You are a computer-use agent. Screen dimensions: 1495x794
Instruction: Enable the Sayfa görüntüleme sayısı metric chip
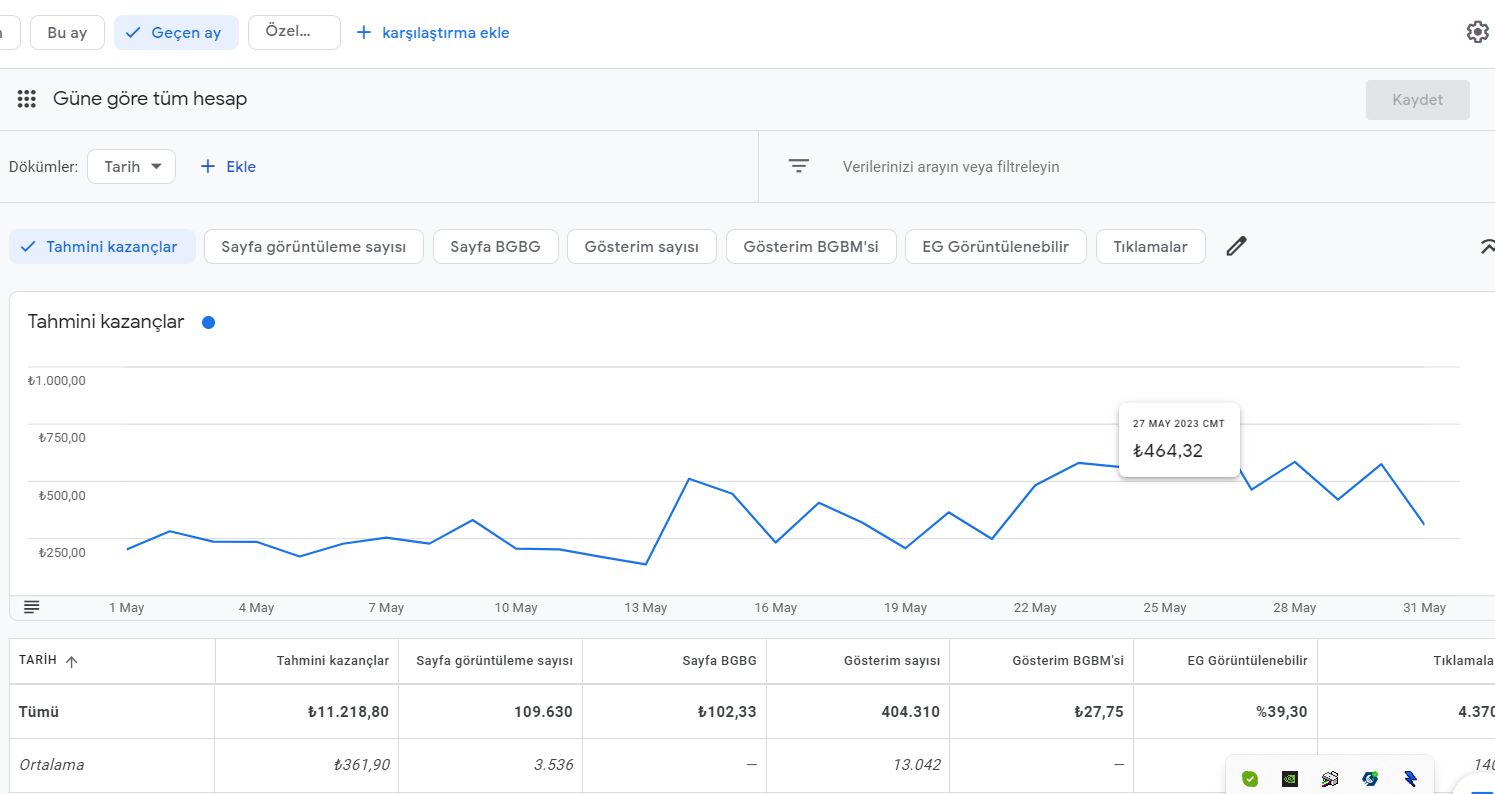pyautogui.click(x=314, y=247)
